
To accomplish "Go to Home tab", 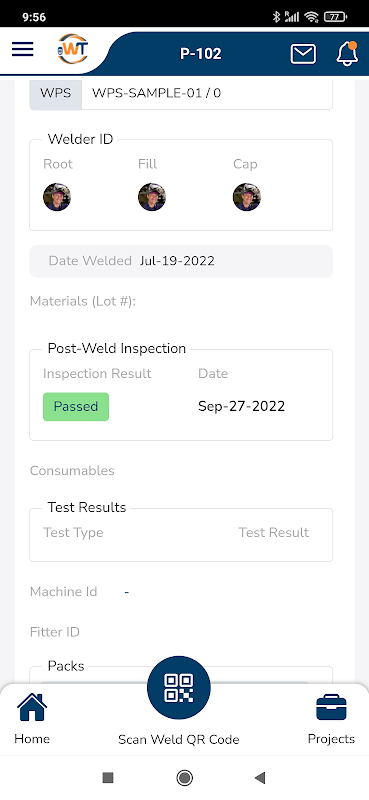I will [32, 718].
